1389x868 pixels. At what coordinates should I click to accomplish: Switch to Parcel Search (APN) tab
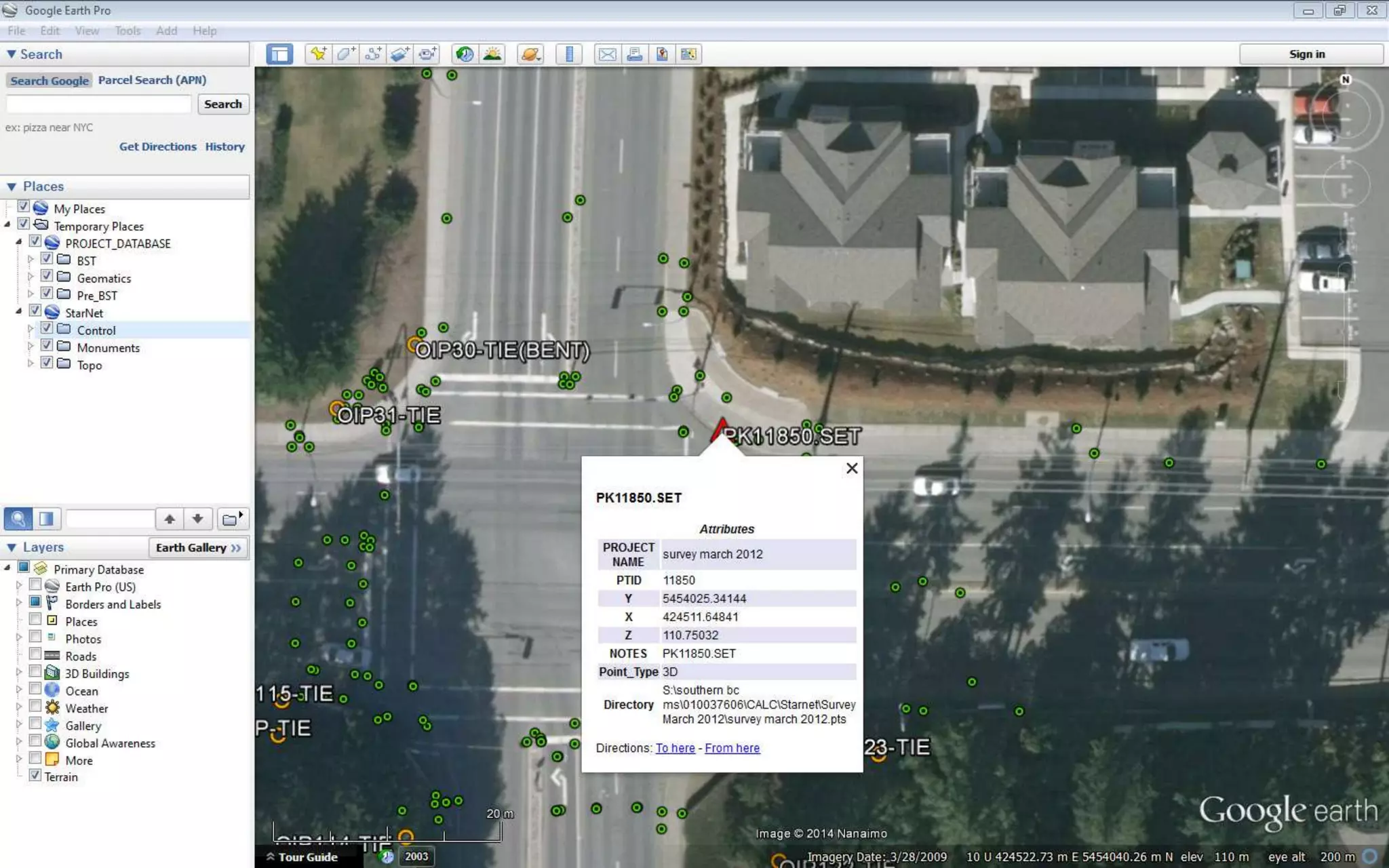(152, 80)
